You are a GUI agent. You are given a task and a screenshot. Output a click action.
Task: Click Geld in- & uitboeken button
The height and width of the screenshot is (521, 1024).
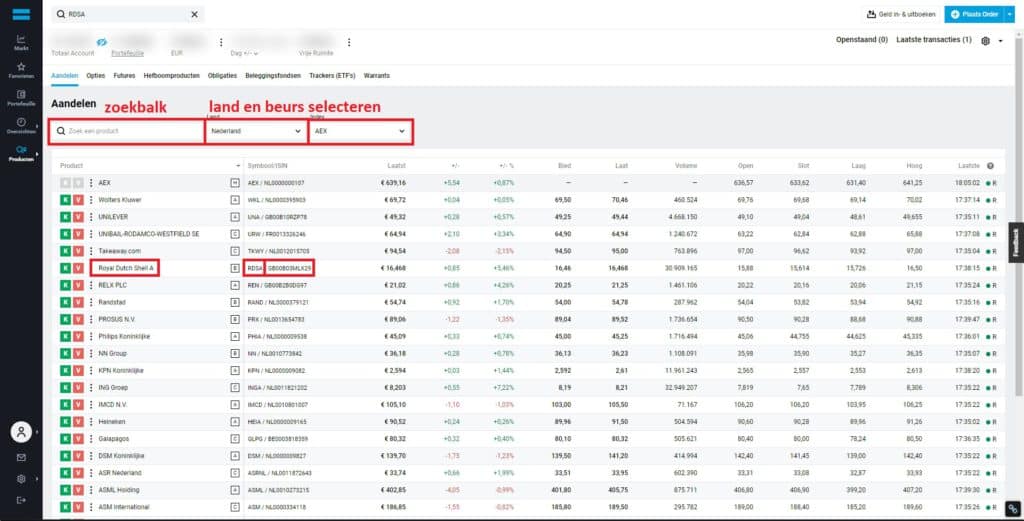(901, 14)
